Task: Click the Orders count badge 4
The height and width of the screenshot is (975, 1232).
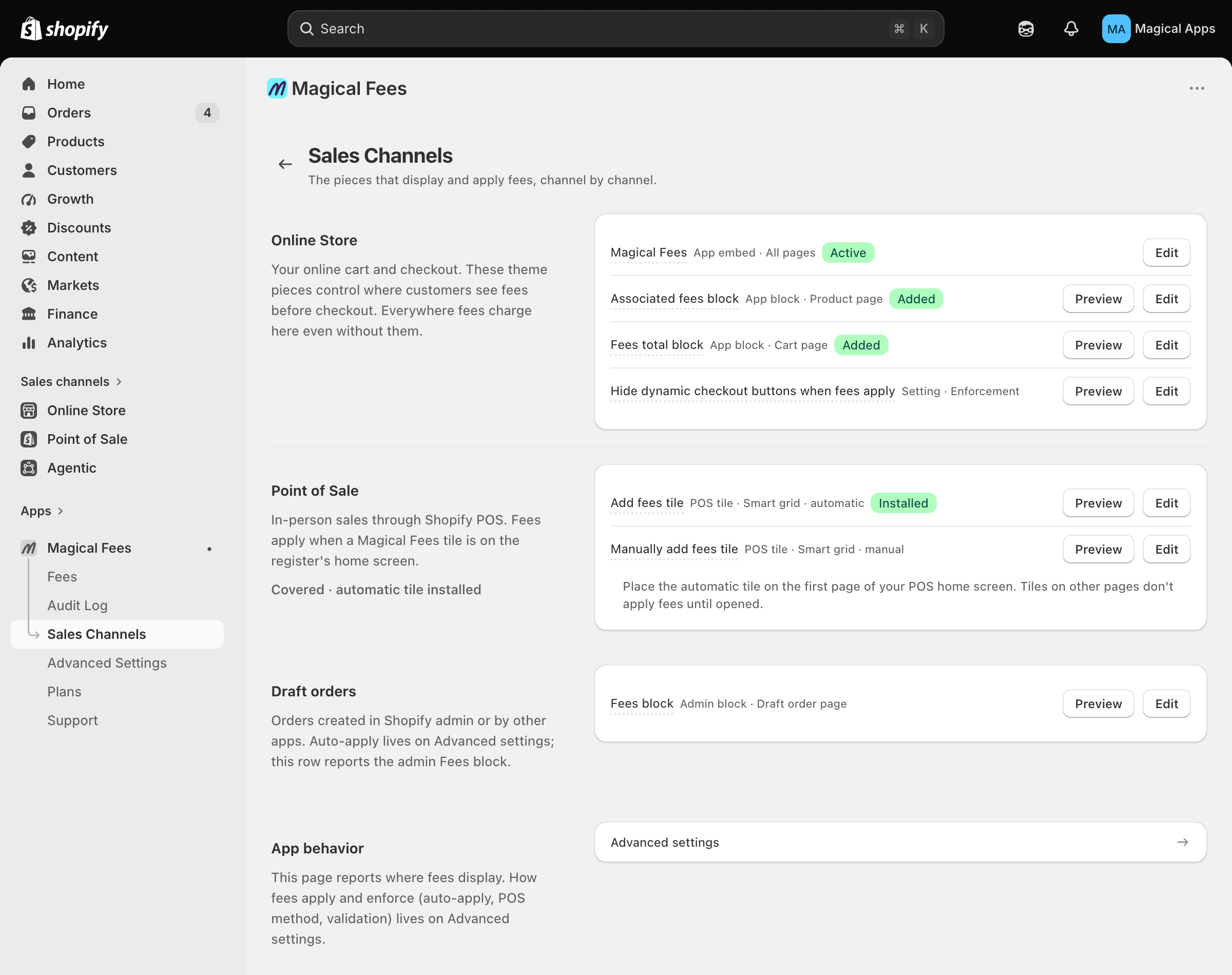Action: coord(207,112)
